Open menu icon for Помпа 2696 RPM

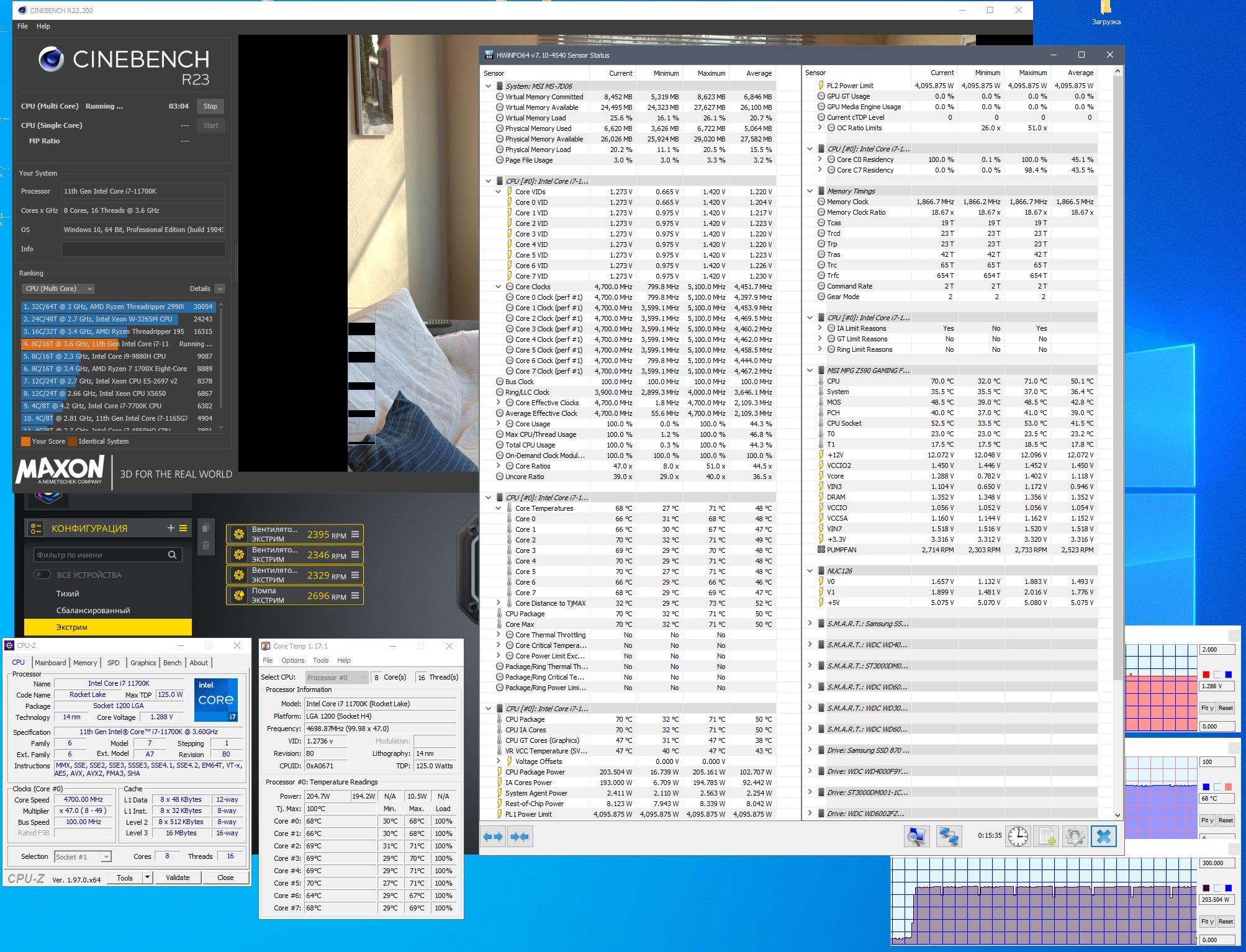355,596
